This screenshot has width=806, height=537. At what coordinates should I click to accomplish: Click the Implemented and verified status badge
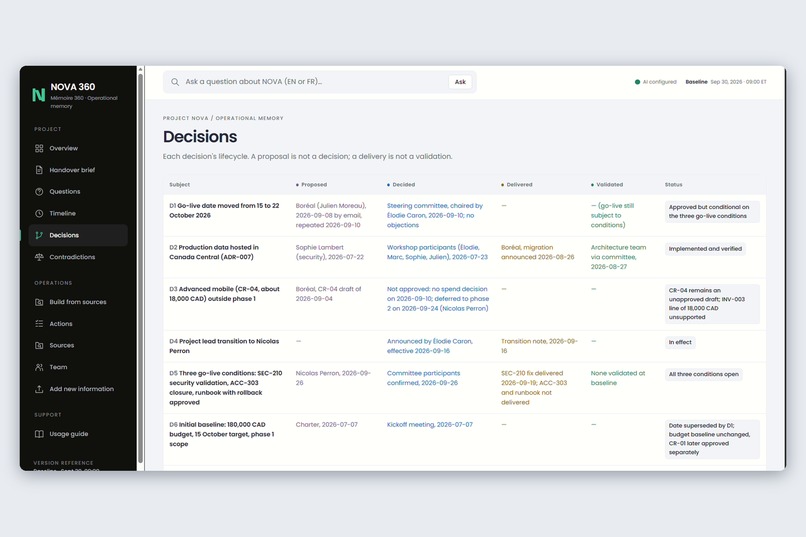tap(705, 249)
